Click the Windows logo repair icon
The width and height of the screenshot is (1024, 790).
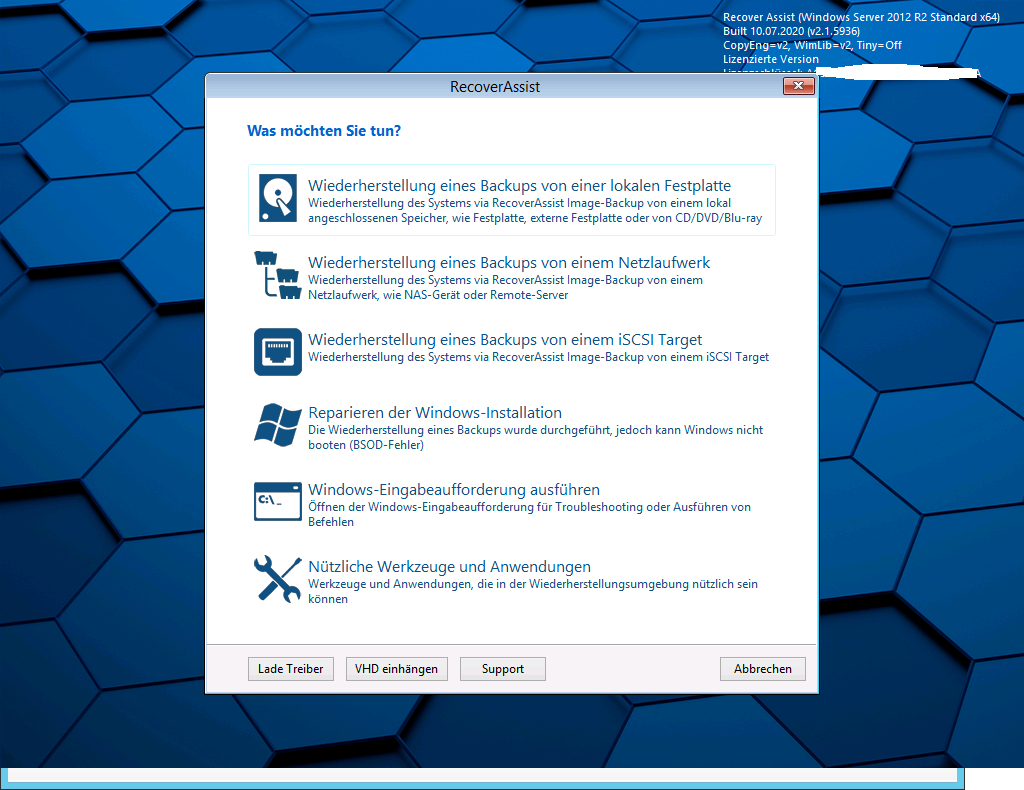coord(278,424)
